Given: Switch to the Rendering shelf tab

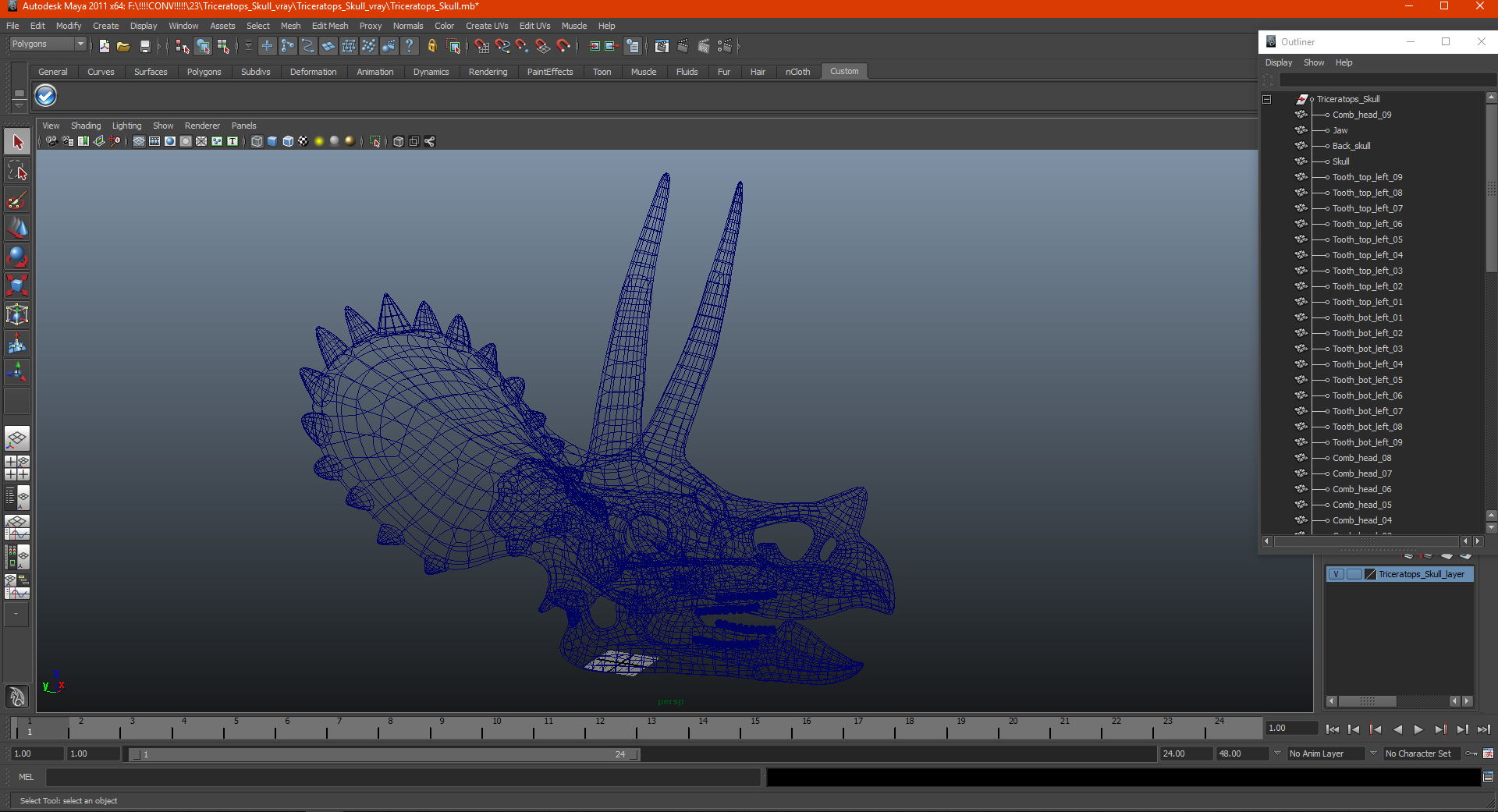Looking at the screenshot, I should coord(488,72).
